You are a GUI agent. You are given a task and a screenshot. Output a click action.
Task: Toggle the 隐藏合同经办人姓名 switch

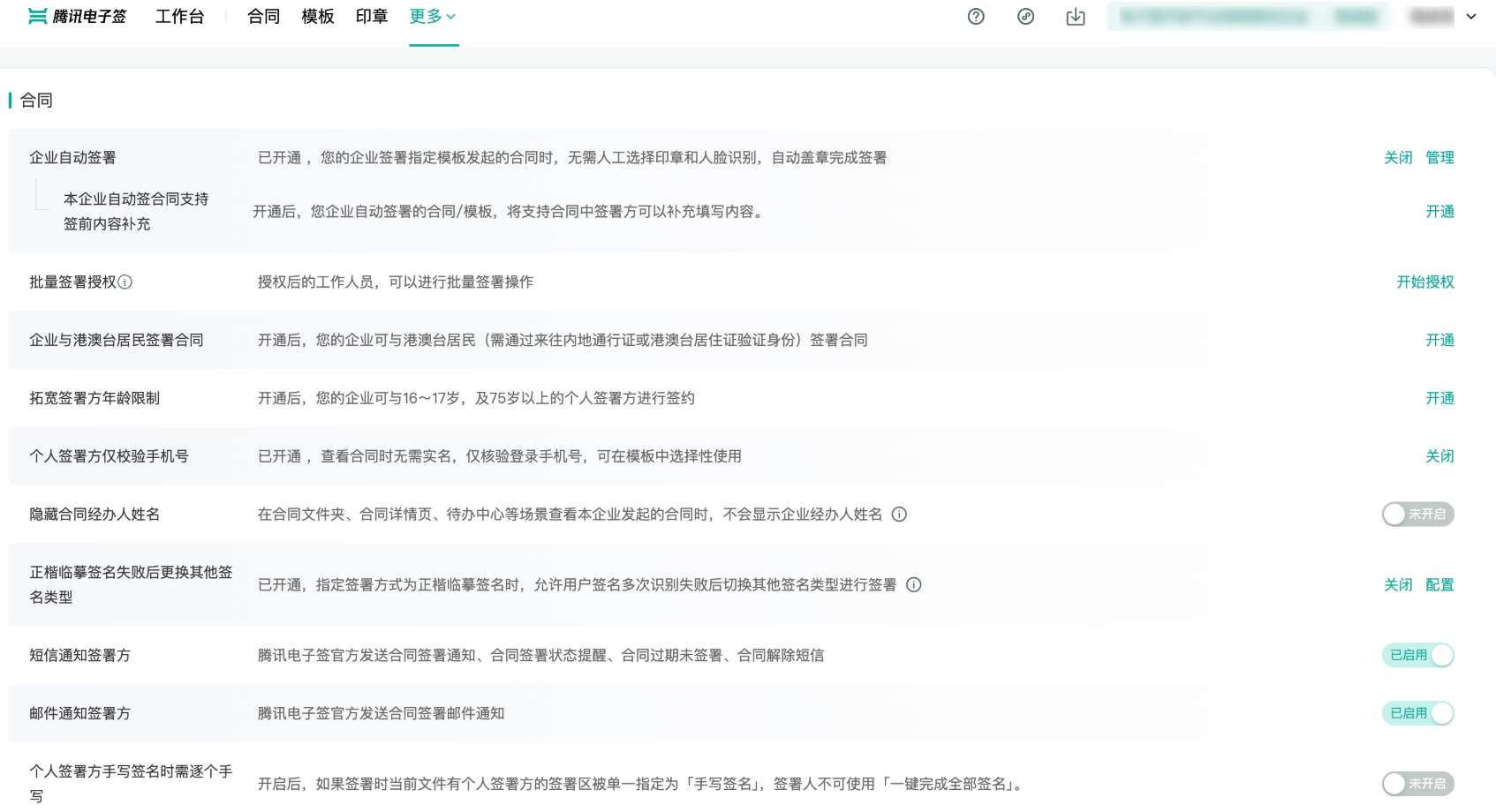[x=1417, y=515]
